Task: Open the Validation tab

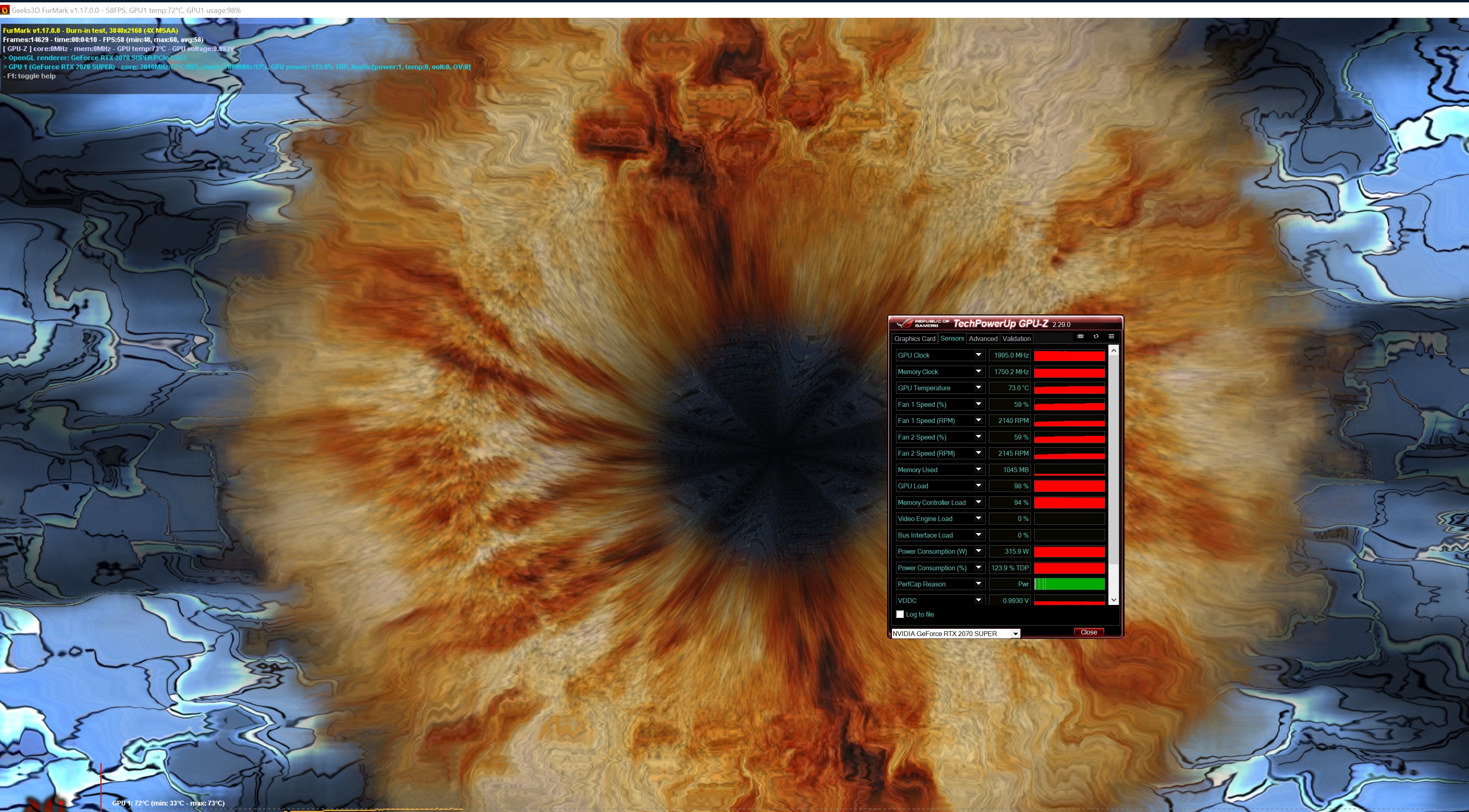Action: click(1016, 339)
